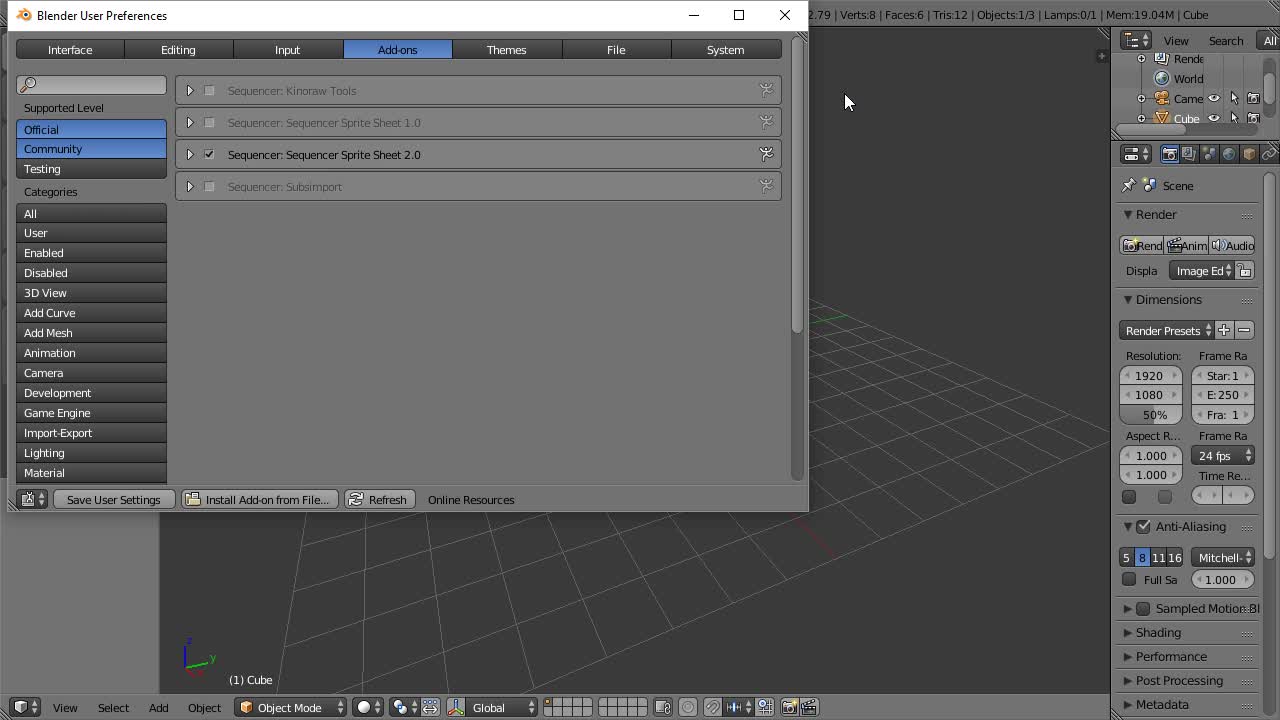
Task: Open the Object Mode dropdown
Action: point(290,707)
